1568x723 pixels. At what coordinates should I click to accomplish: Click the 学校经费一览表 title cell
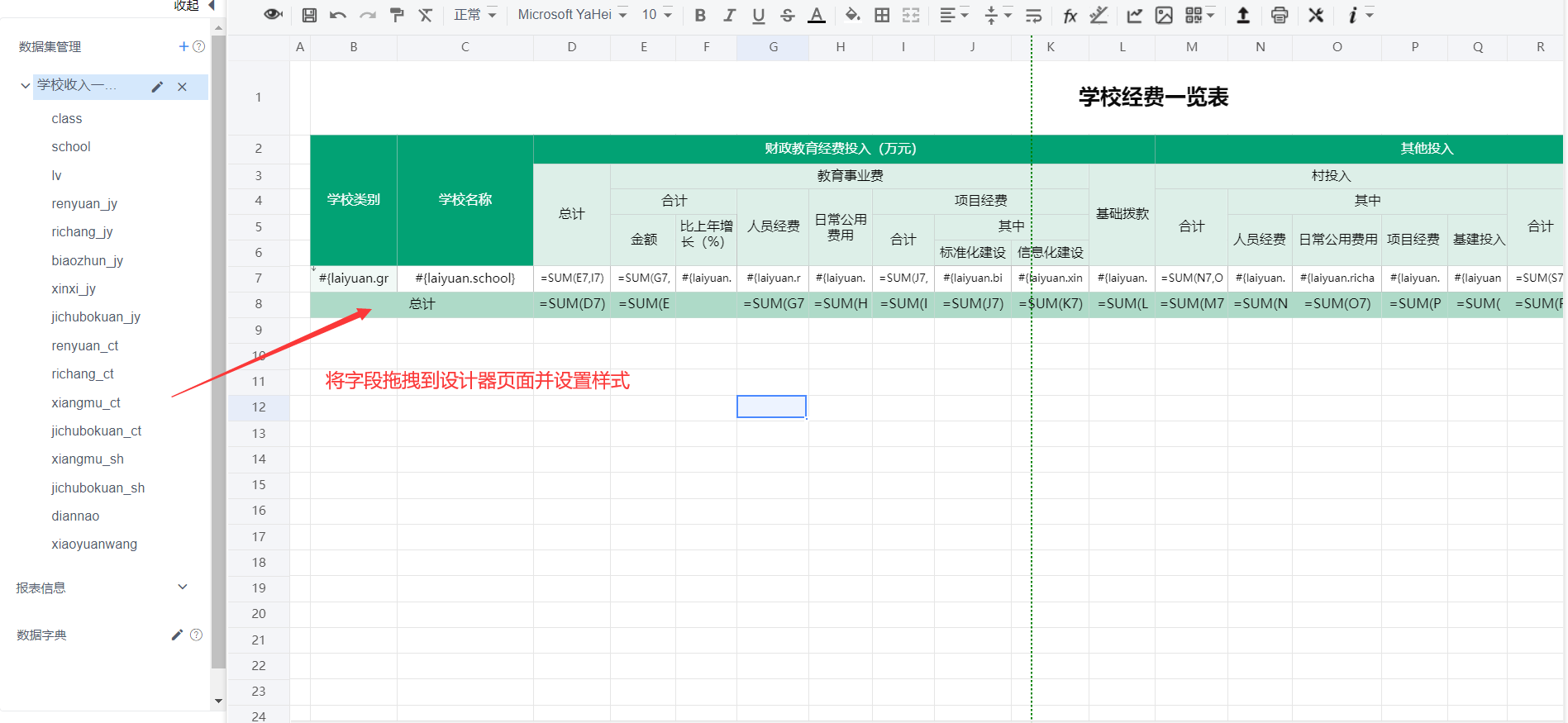1153,98
